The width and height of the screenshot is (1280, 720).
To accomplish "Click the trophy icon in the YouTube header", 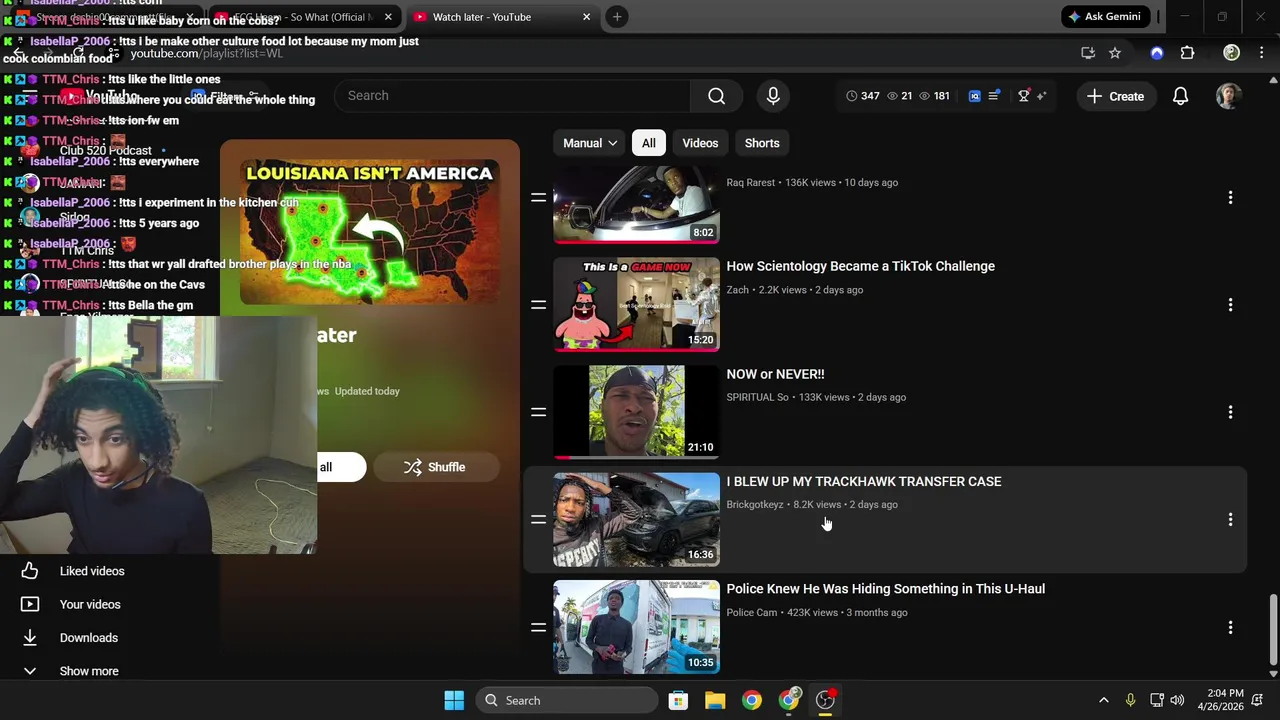I will point(1024,96).
